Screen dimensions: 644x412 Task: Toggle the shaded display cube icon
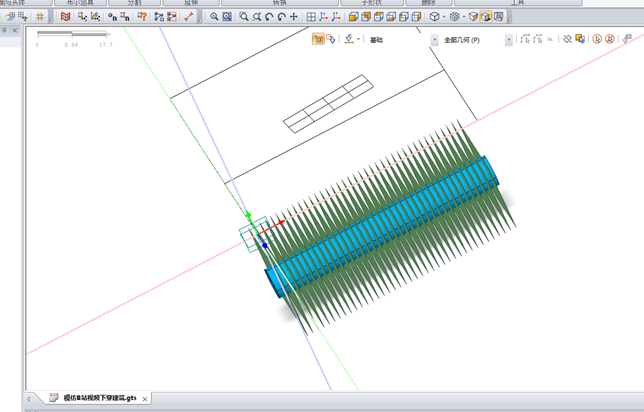[473, 17]
